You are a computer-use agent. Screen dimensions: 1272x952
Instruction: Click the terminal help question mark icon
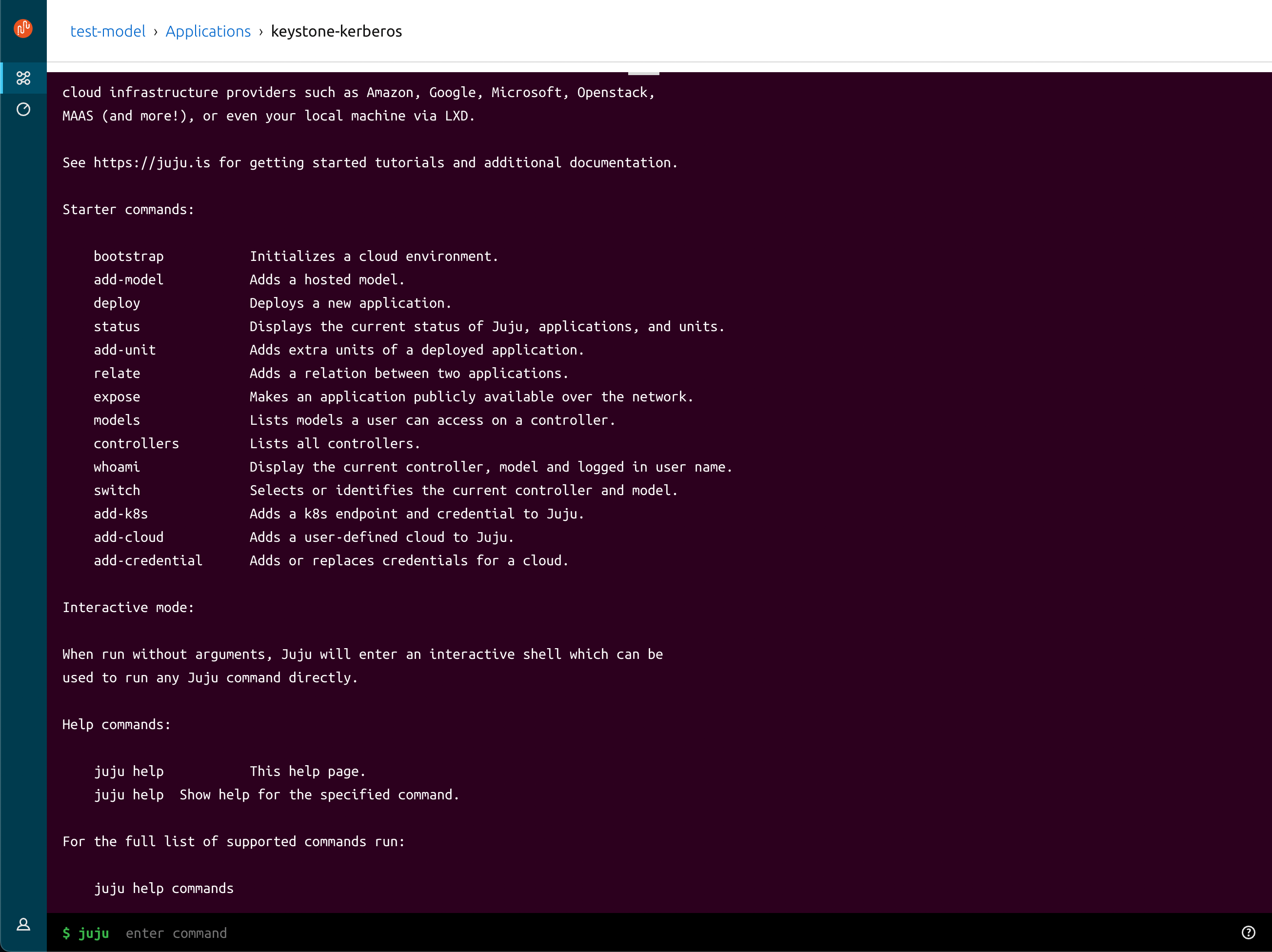point(1248,933)
